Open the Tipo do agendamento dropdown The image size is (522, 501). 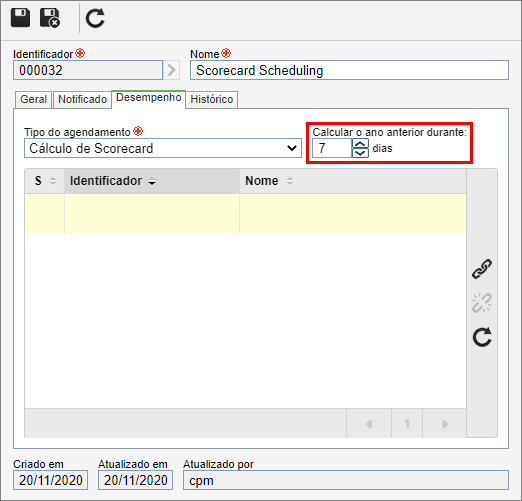click(163, 148)
